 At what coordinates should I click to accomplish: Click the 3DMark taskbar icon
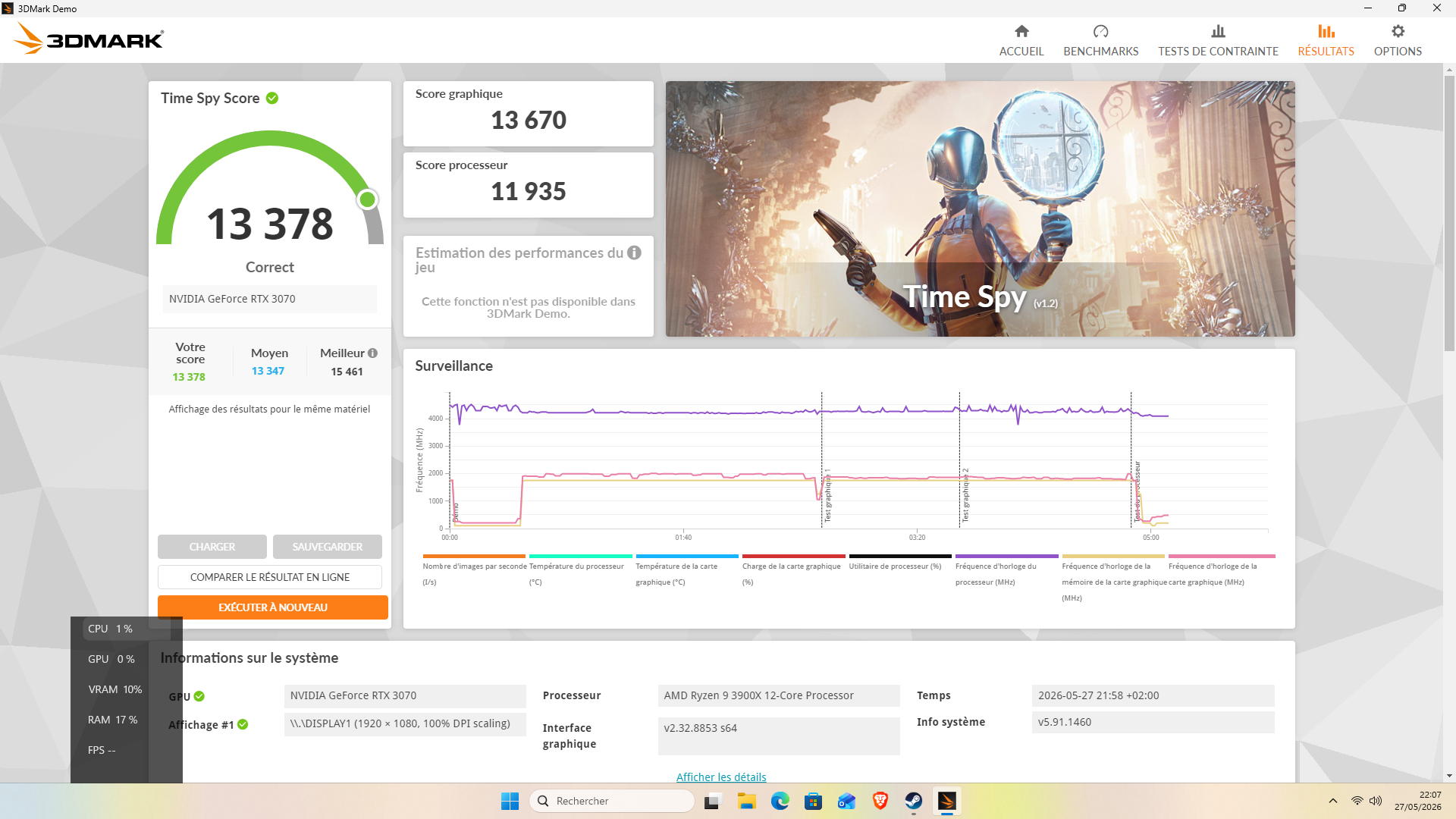[x=947, y=801]
